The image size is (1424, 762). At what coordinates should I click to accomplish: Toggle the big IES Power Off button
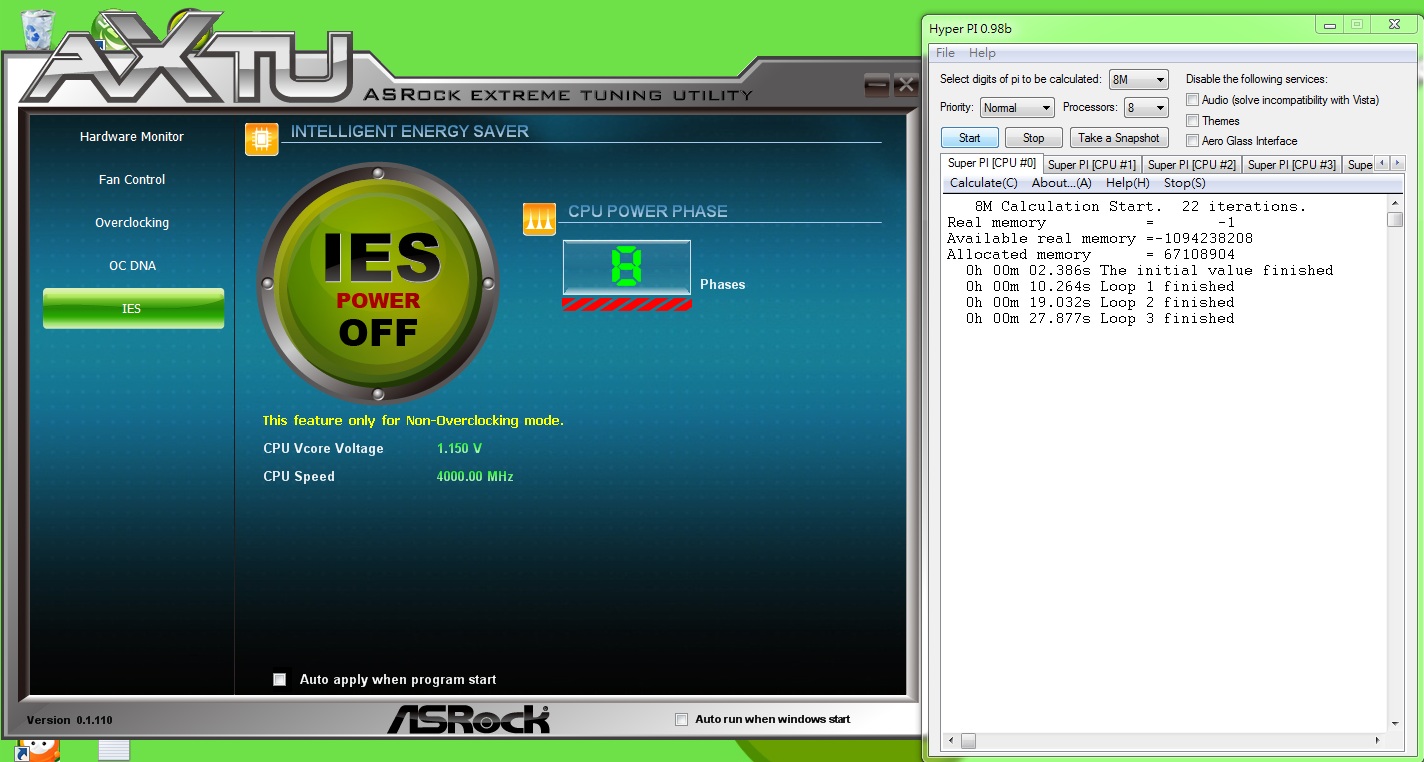click(x=378, y=284)
